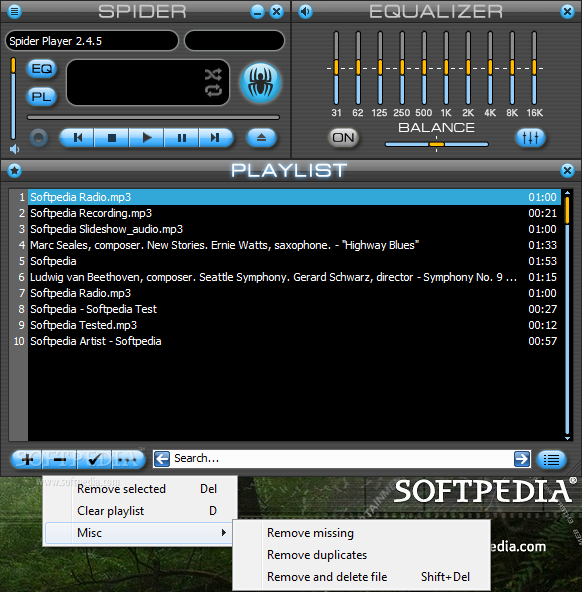This screenshot has width=582, height=592.
Task: Click the playlist scroll down arrow
Action: (x=567, y=438)
